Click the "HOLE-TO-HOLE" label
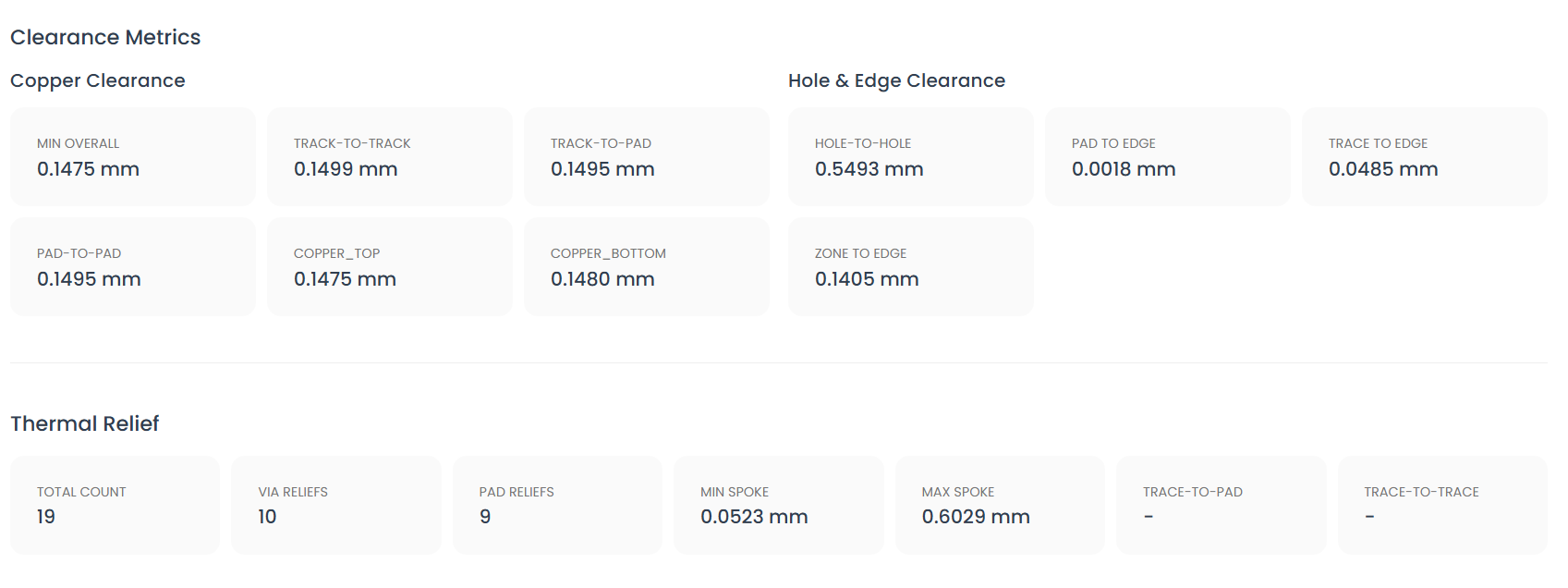Image resolution: width=1568 pixels, height=588 pixels. click(x=863, y=143)
